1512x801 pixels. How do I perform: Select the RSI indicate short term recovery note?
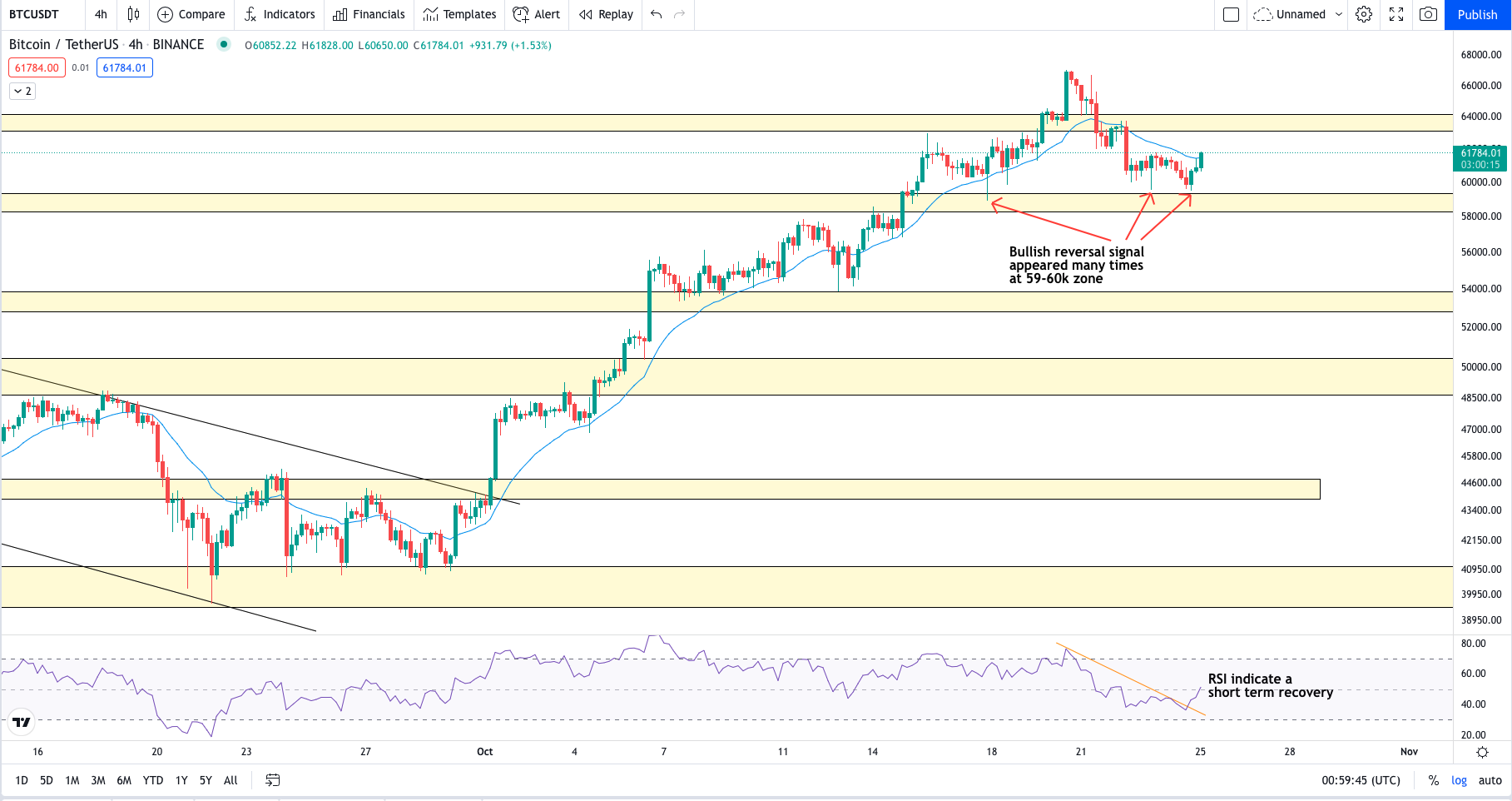pos(1270,685)
